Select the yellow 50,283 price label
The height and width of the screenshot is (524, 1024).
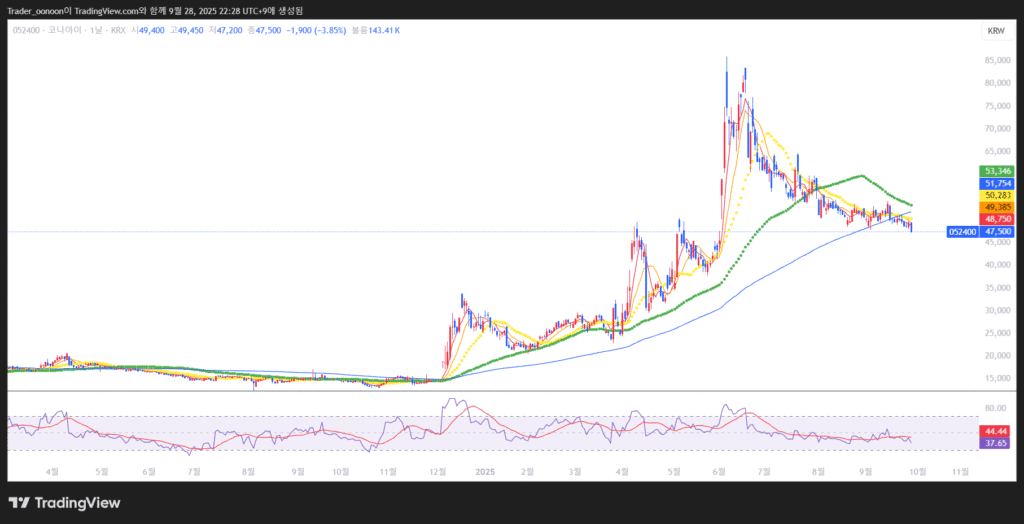pos(998,195)
